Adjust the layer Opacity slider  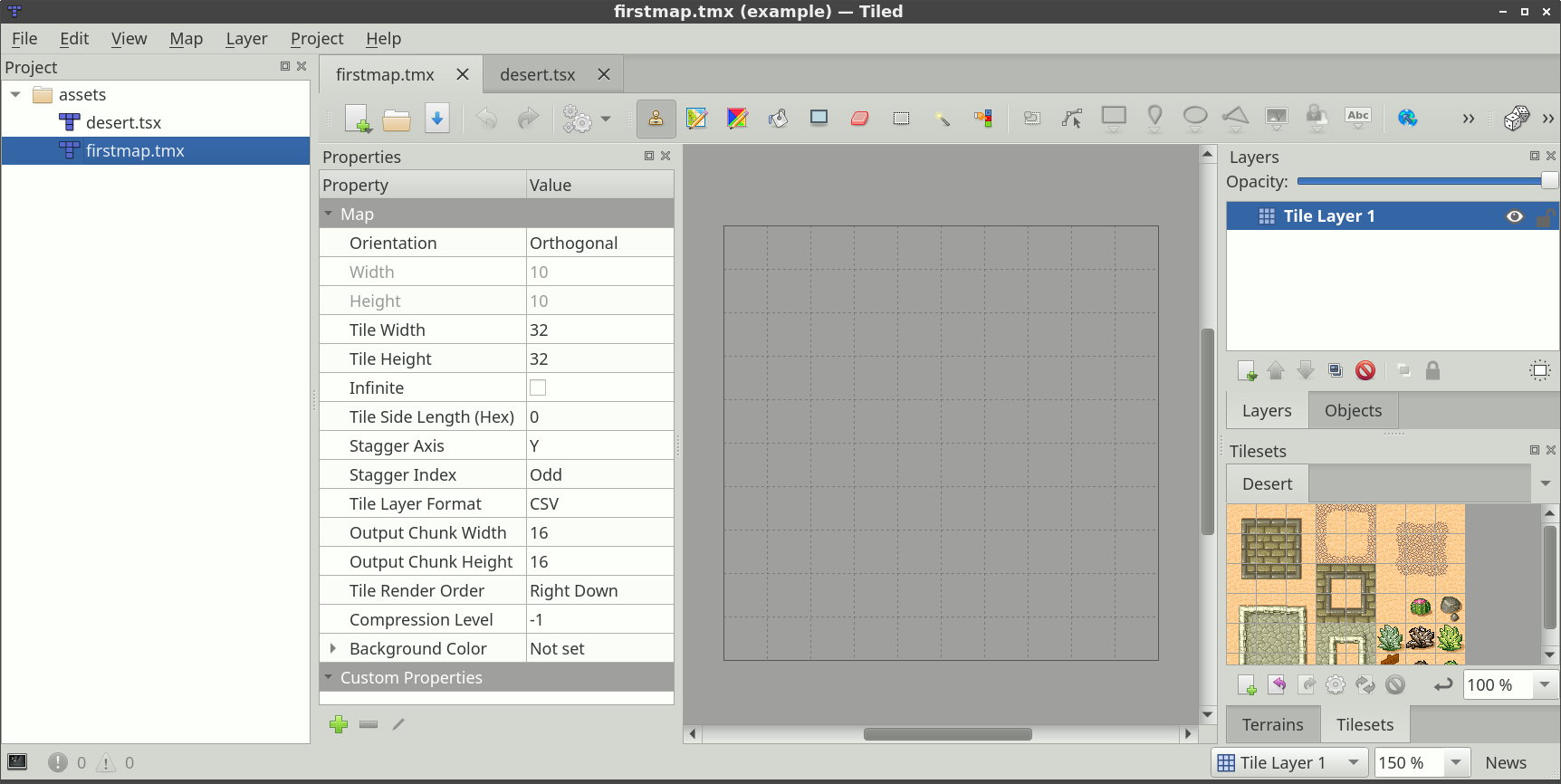1427,181
